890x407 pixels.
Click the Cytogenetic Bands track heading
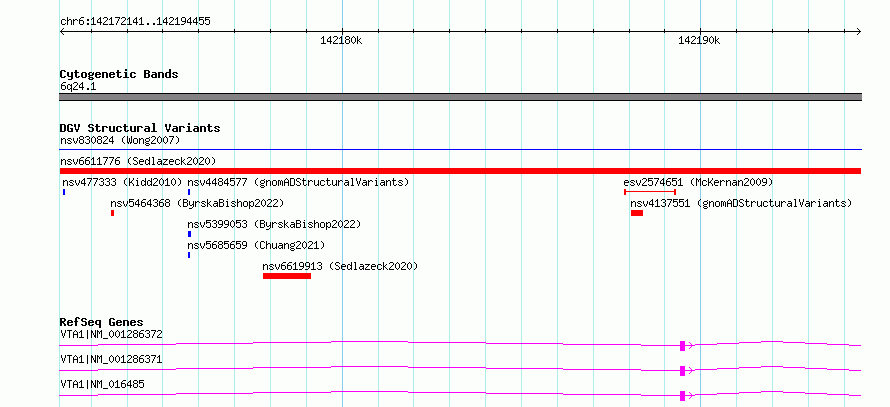(119, 74)
